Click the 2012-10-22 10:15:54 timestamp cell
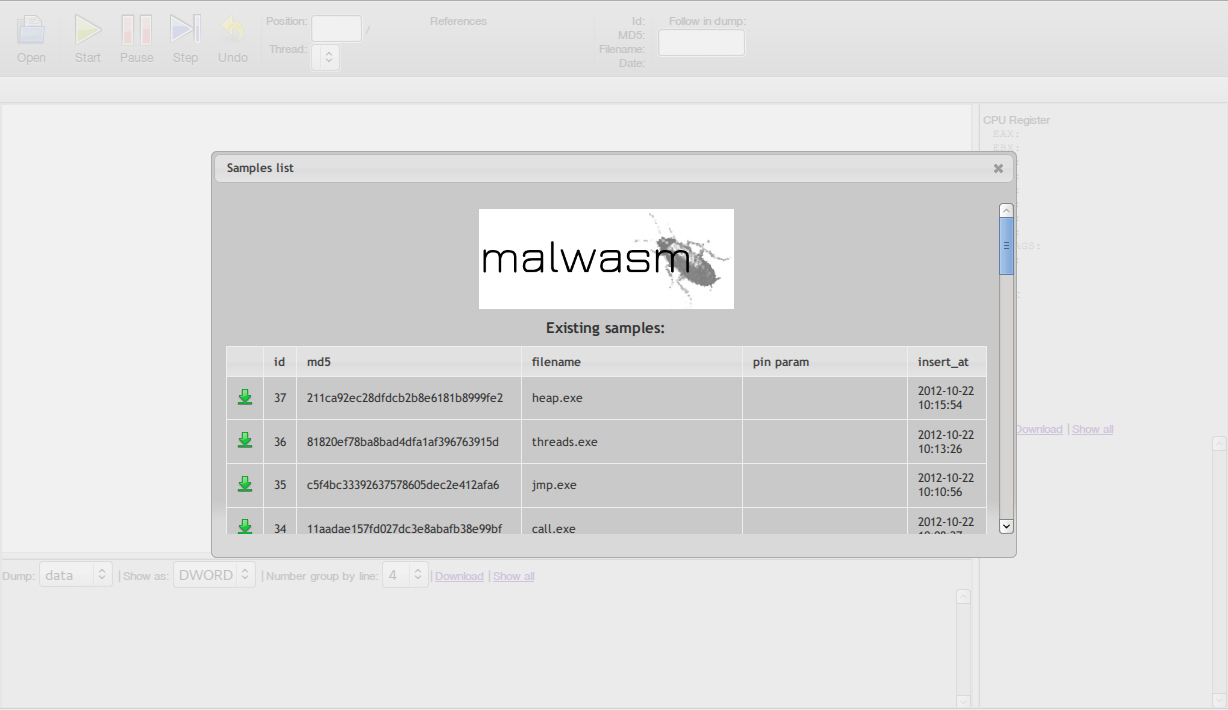 click(x=947, y=398)
